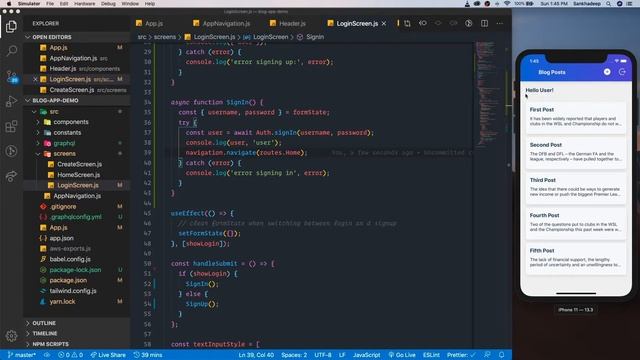Viewport: 640px width, 360px height.
Task: Open Third Post card in simulator
Action: [x=576, y=188]
